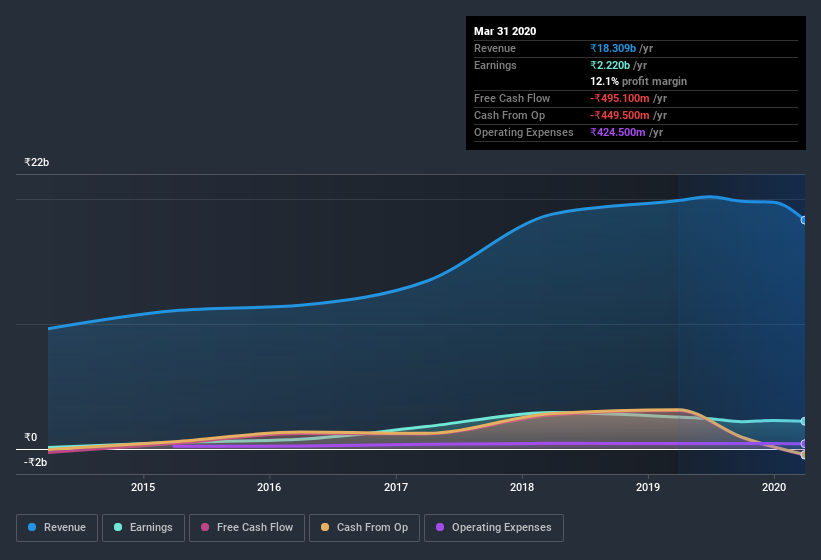The height and width of the screenshot is (560, 821).
Task: Click the Cash From Op endpoint marker
Action: (x=804, y=455)
